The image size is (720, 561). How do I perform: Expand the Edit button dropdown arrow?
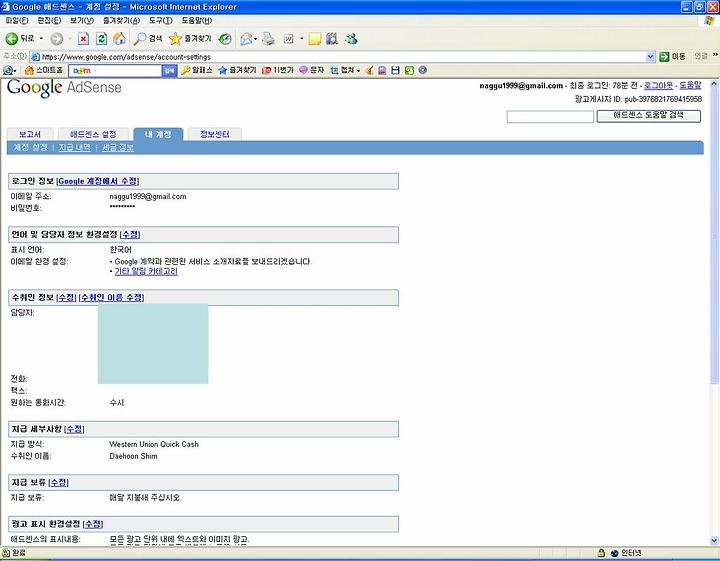tap(302, 39)
